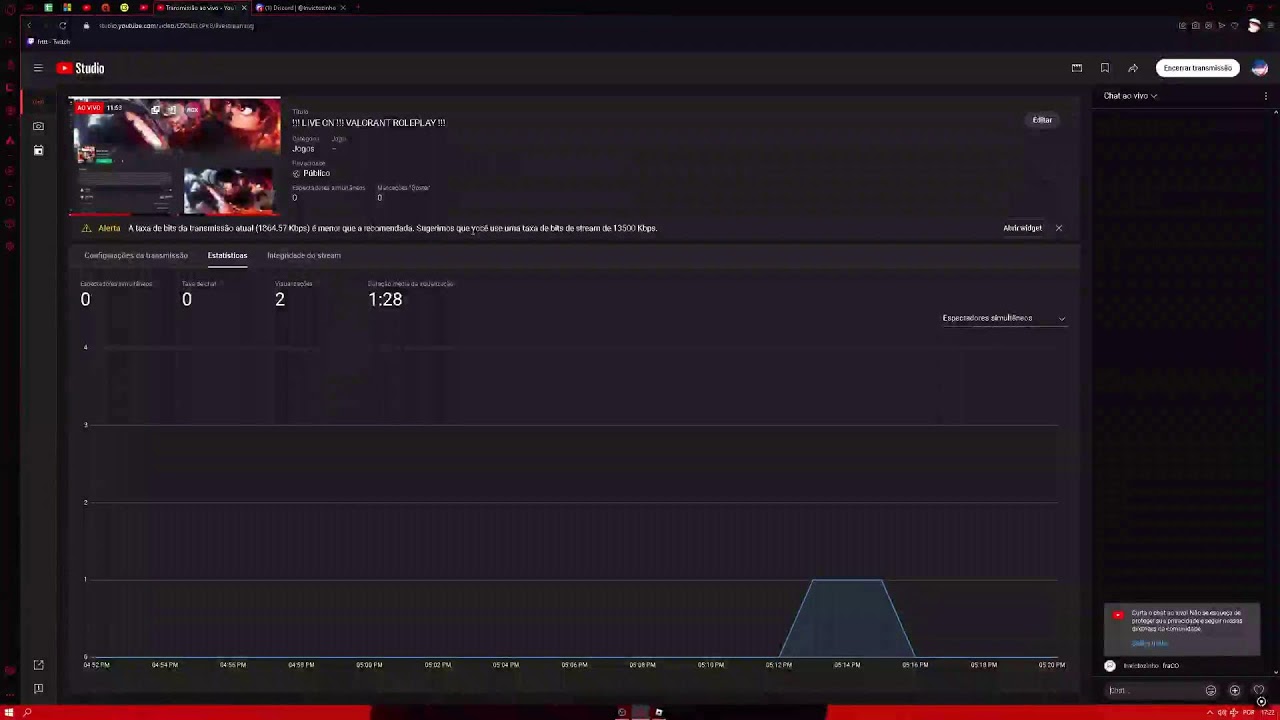This screenshot has height=720, width=1280.
Task: Open the green spreadsheet pinned browser tab
Action: pos(48,7)
